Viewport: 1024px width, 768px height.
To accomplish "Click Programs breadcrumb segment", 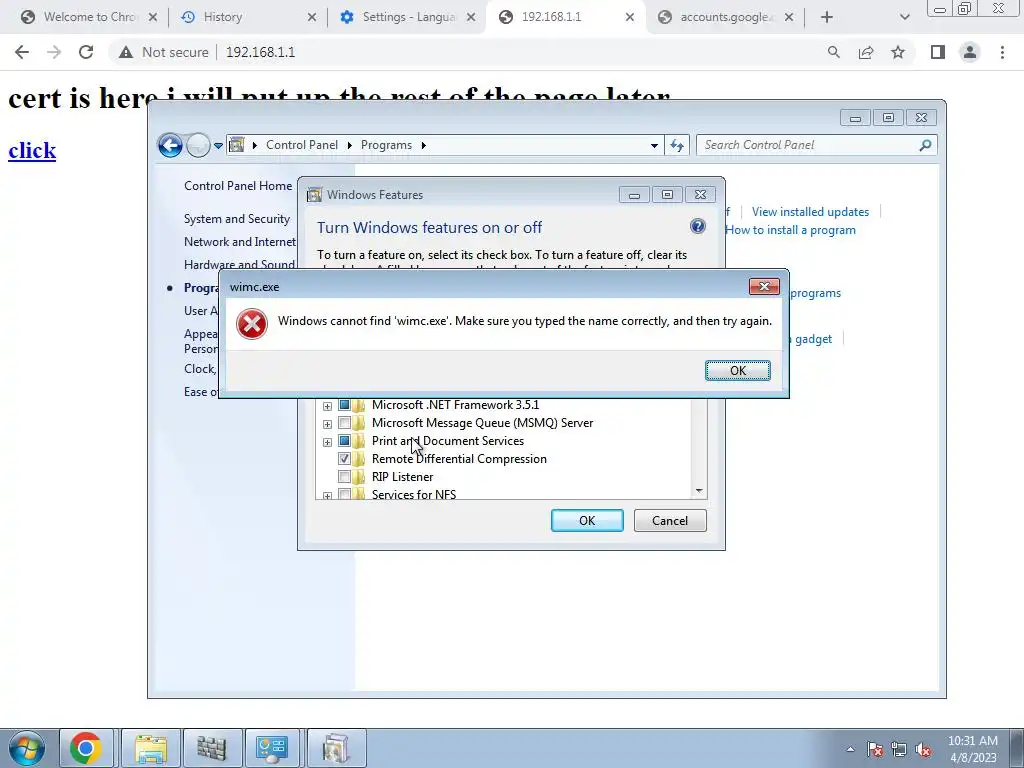I will point(386,145).
